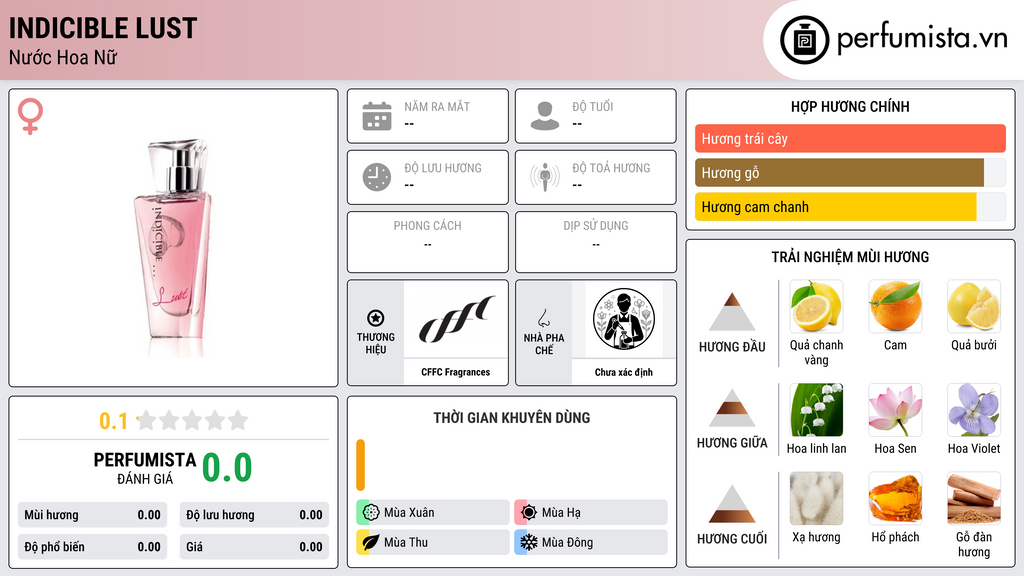Screen dimensions: 1024x576
Task: Click the perfumer illustration above Chưa xác định
Action: (624, 319)
